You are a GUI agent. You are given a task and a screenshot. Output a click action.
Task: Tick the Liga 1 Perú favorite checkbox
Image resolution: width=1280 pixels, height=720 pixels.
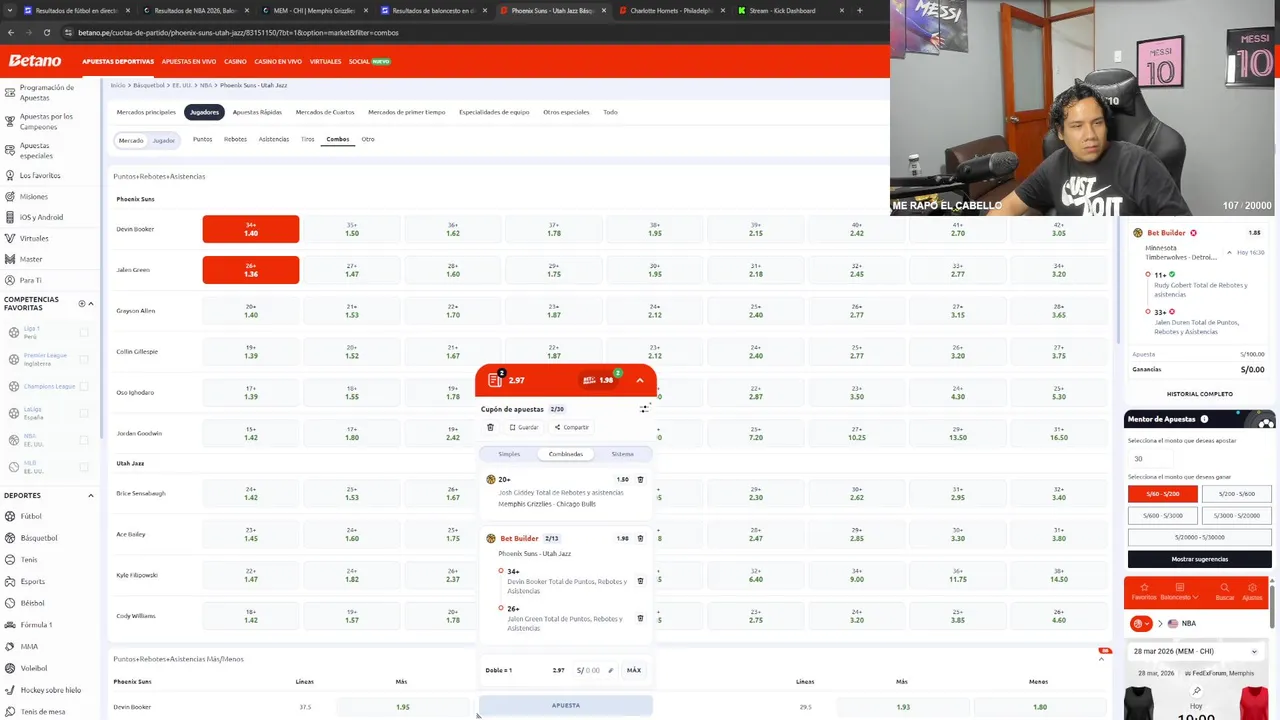tap(84, 332)
